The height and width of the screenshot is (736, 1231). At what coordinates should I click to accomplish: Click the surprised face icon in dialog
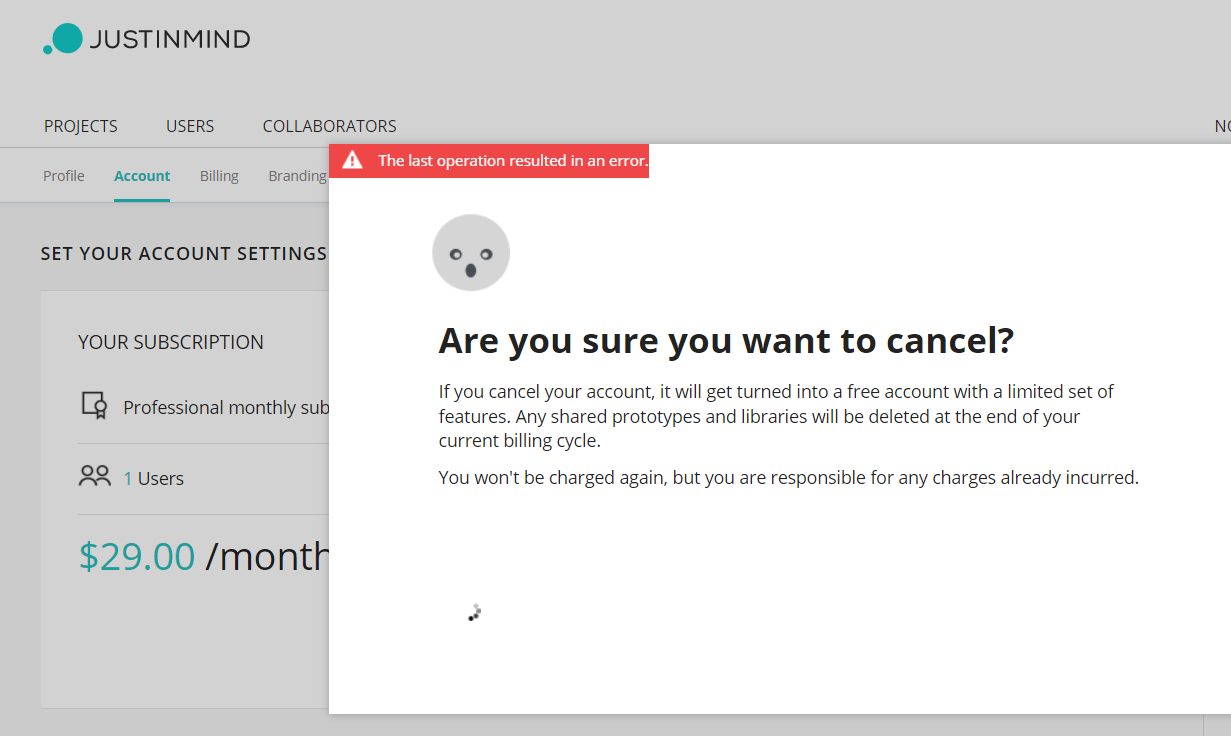tap(471, 253)
